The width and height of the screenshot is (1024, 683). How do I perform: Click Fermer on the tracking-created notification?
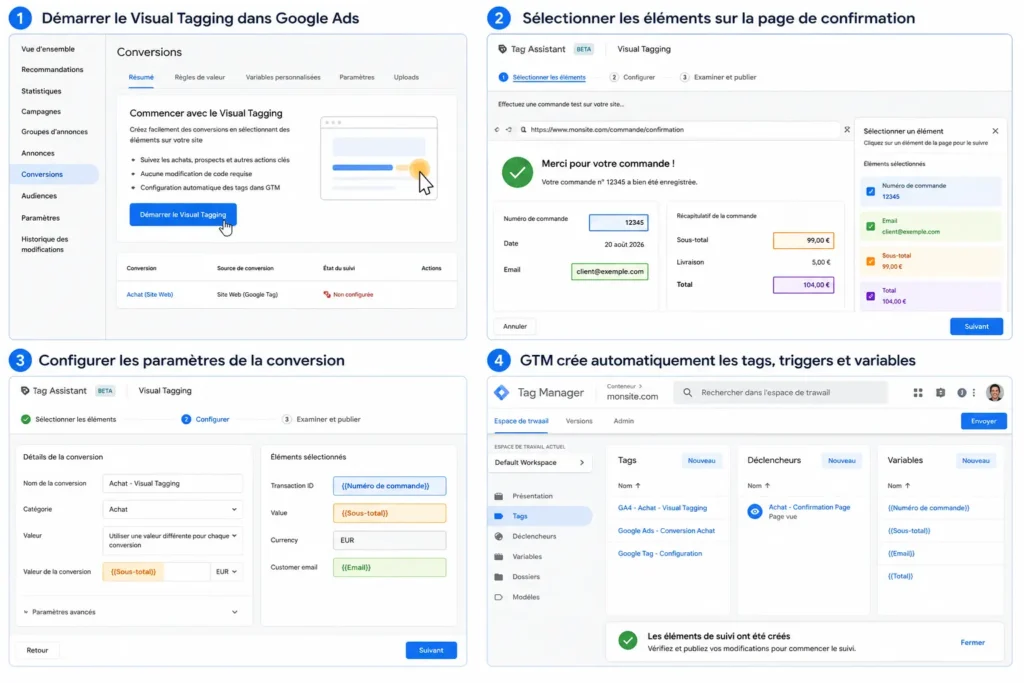click(972, 643)
